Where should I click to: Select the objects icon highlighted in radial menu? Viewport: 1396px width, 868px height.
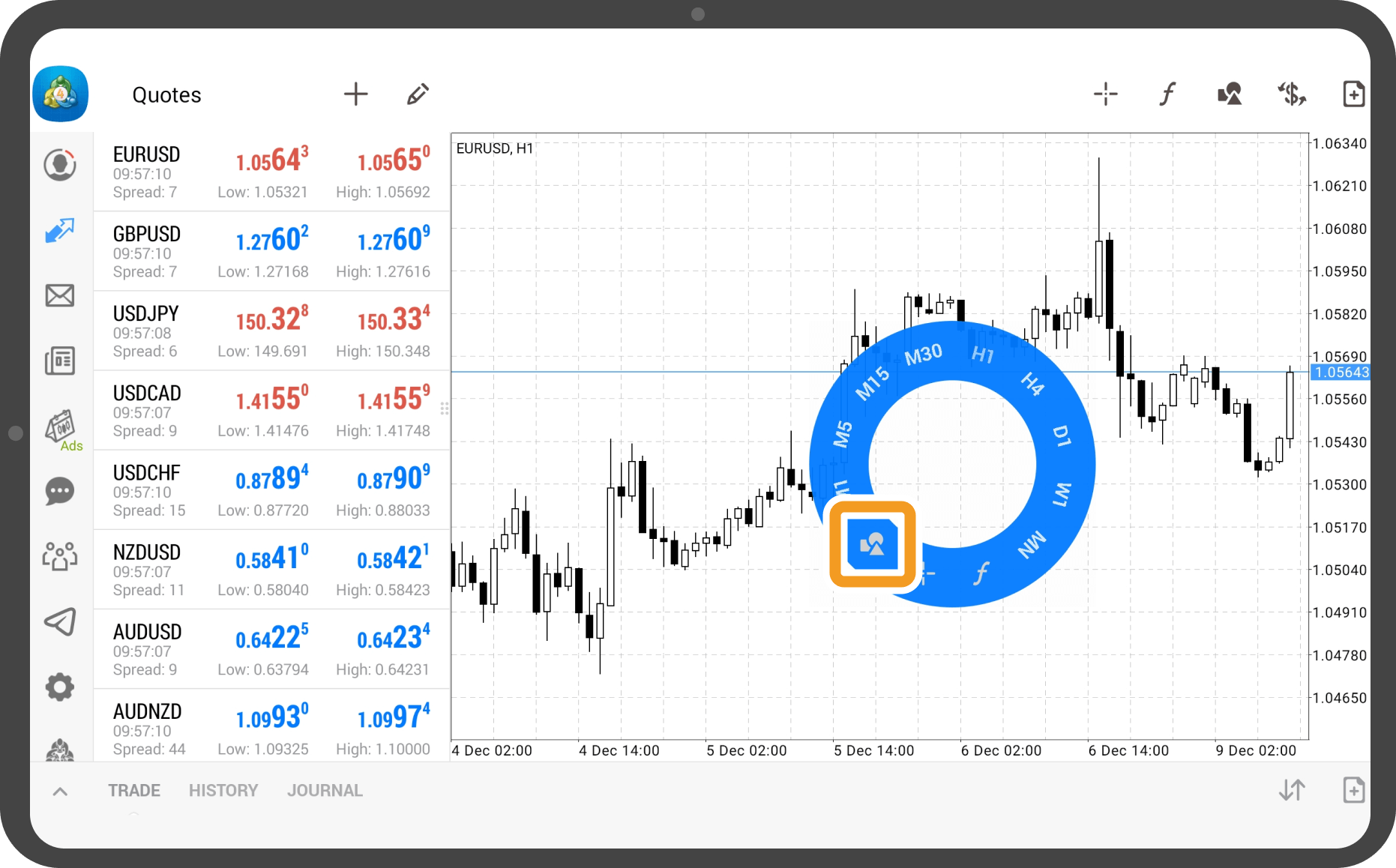873,544
